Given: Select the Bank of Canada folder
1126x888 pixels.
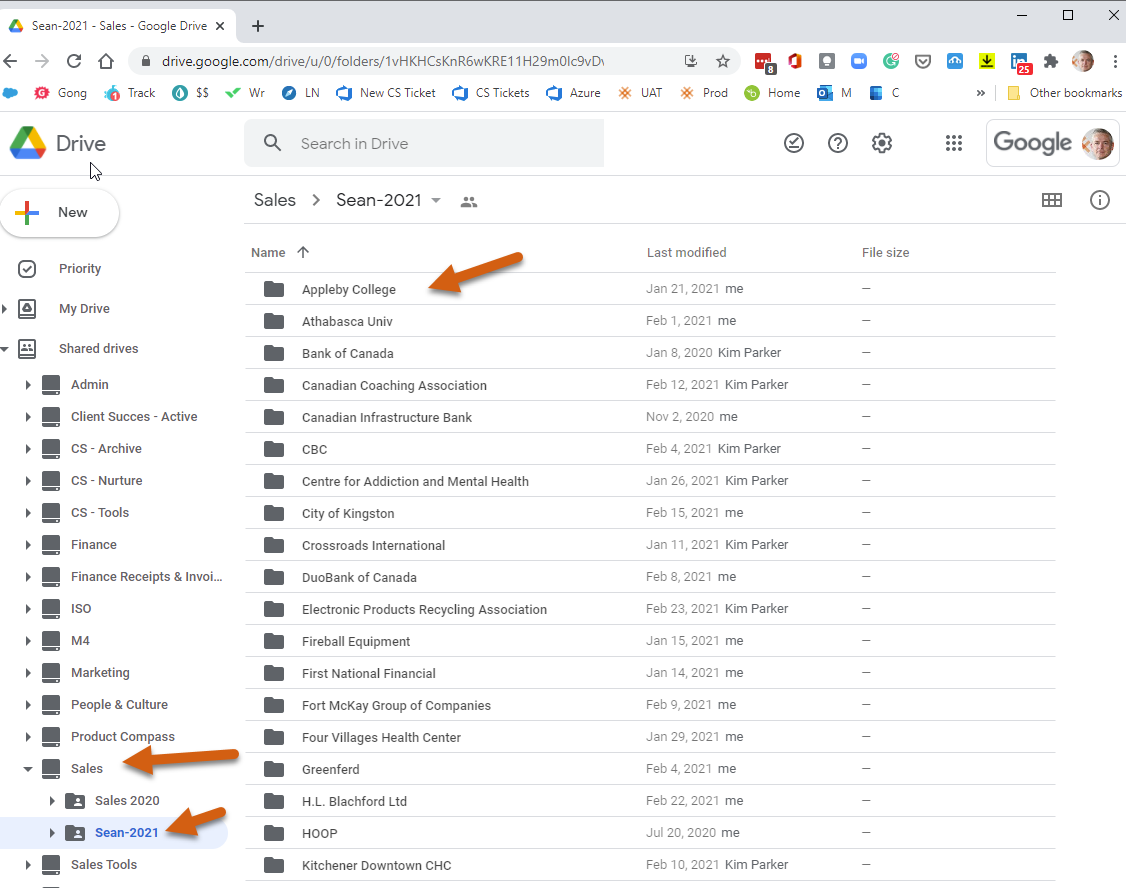Looking at the screenshot, I should [348, 353].
